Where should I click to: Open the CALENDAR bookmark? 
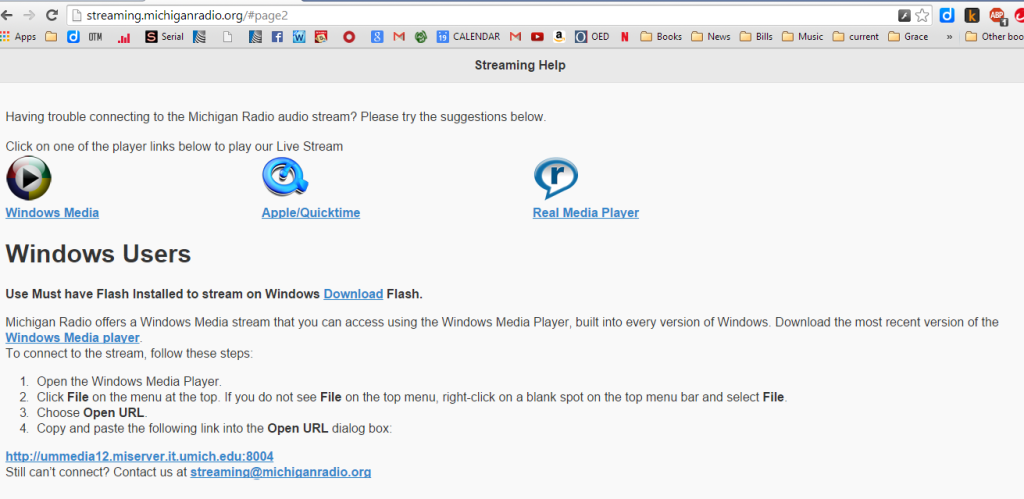pyautogui.click(x=468, y=37)
